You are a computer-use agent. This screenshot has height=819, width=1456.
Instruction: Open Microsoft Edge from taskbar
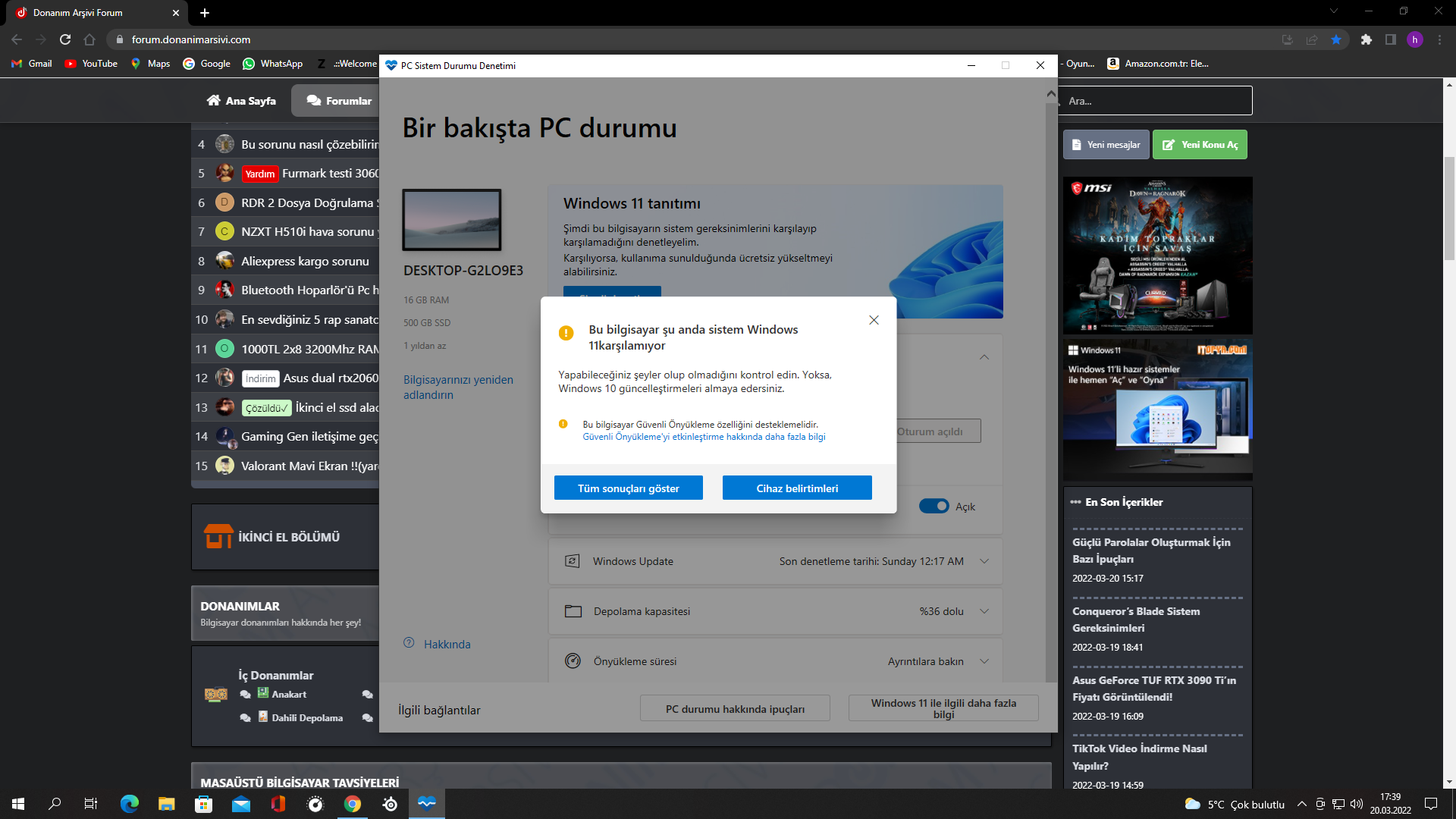[130, 804]
